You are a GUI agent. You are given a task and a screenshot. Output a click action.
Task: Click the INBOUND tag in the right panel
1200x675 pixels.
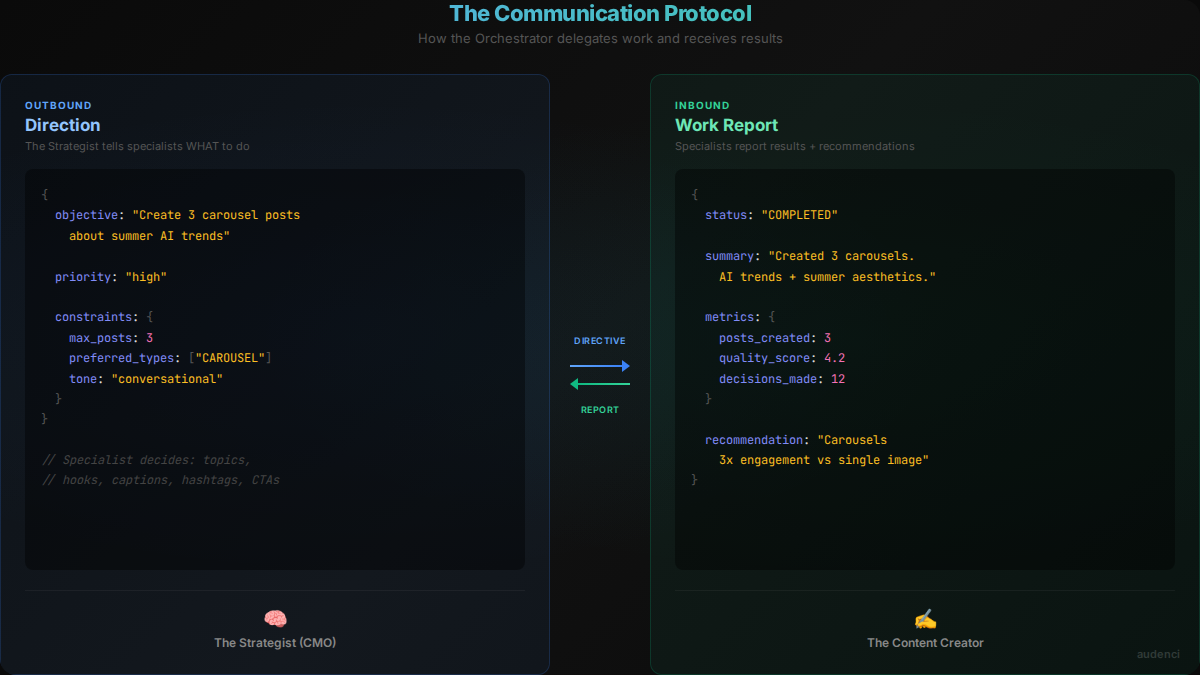702,105
